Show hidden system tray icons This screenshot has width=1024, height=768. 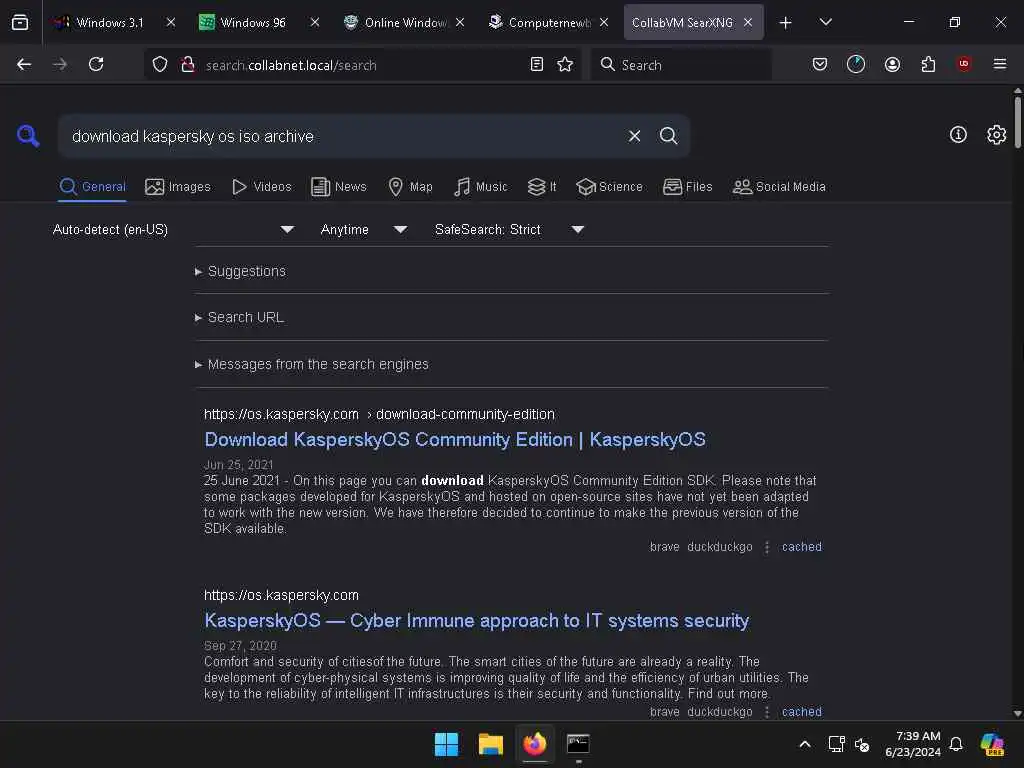click(x=805, y=744)
